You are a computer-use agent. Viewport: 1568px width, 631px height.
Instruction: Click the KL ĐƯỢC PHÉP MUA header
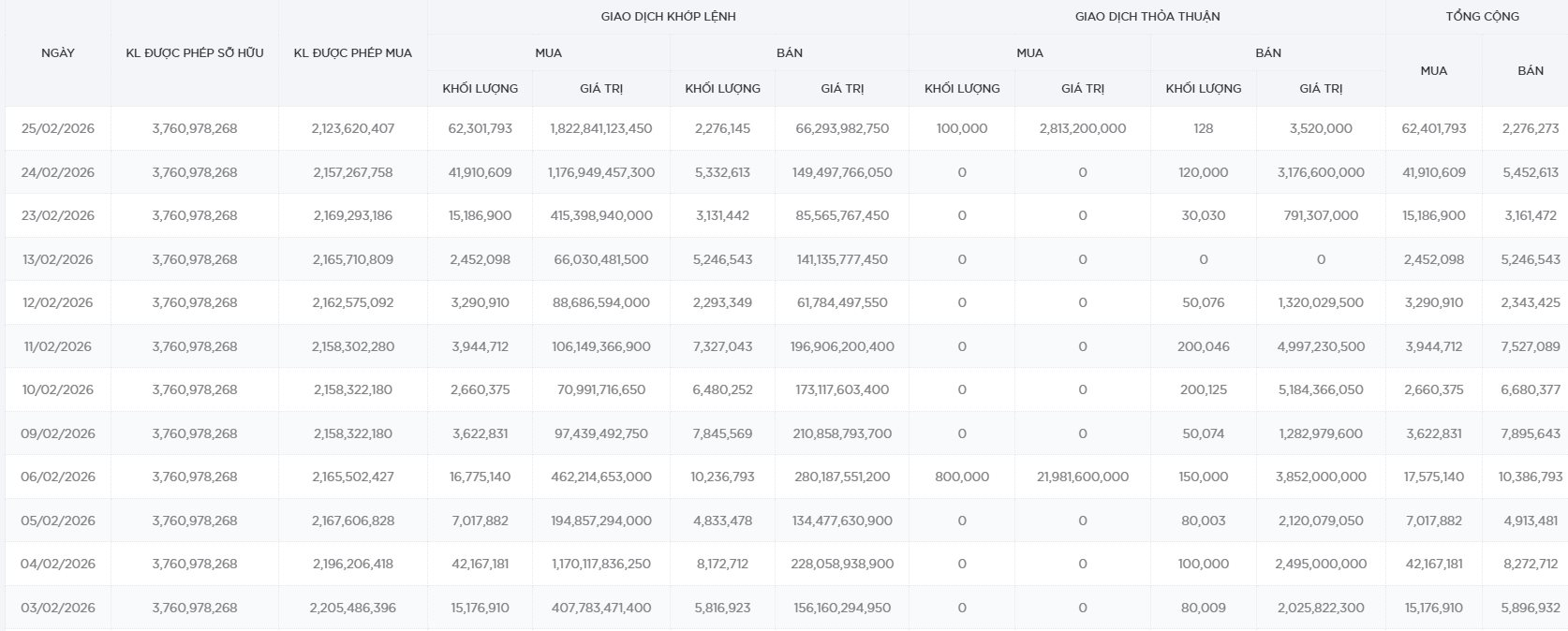(x=352, y=53)
